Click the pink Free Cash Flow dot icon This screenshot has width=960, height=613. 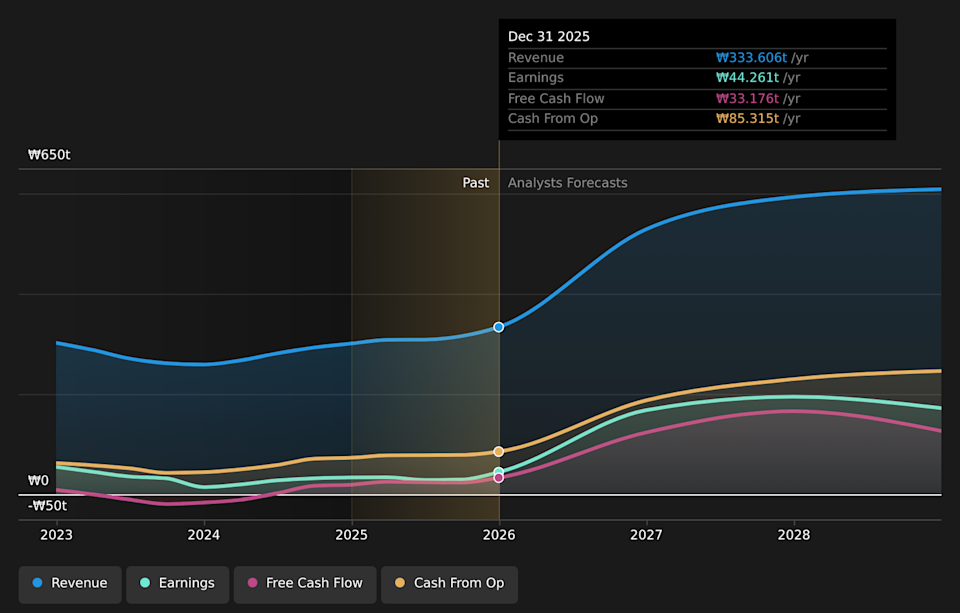tap(254, 584)
